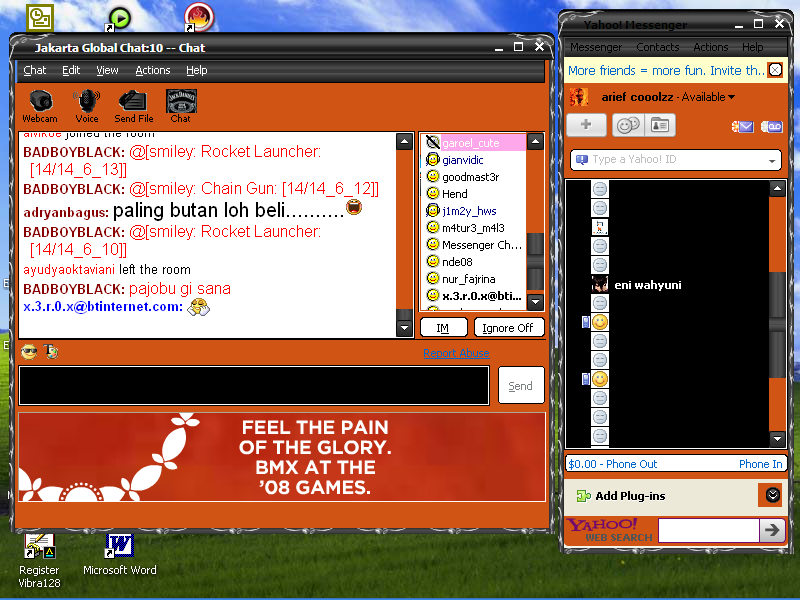This screenshot has width=800, height=600.
Task: Expand the Add Plug-ins panel chevron
Action: click(772, 495)
